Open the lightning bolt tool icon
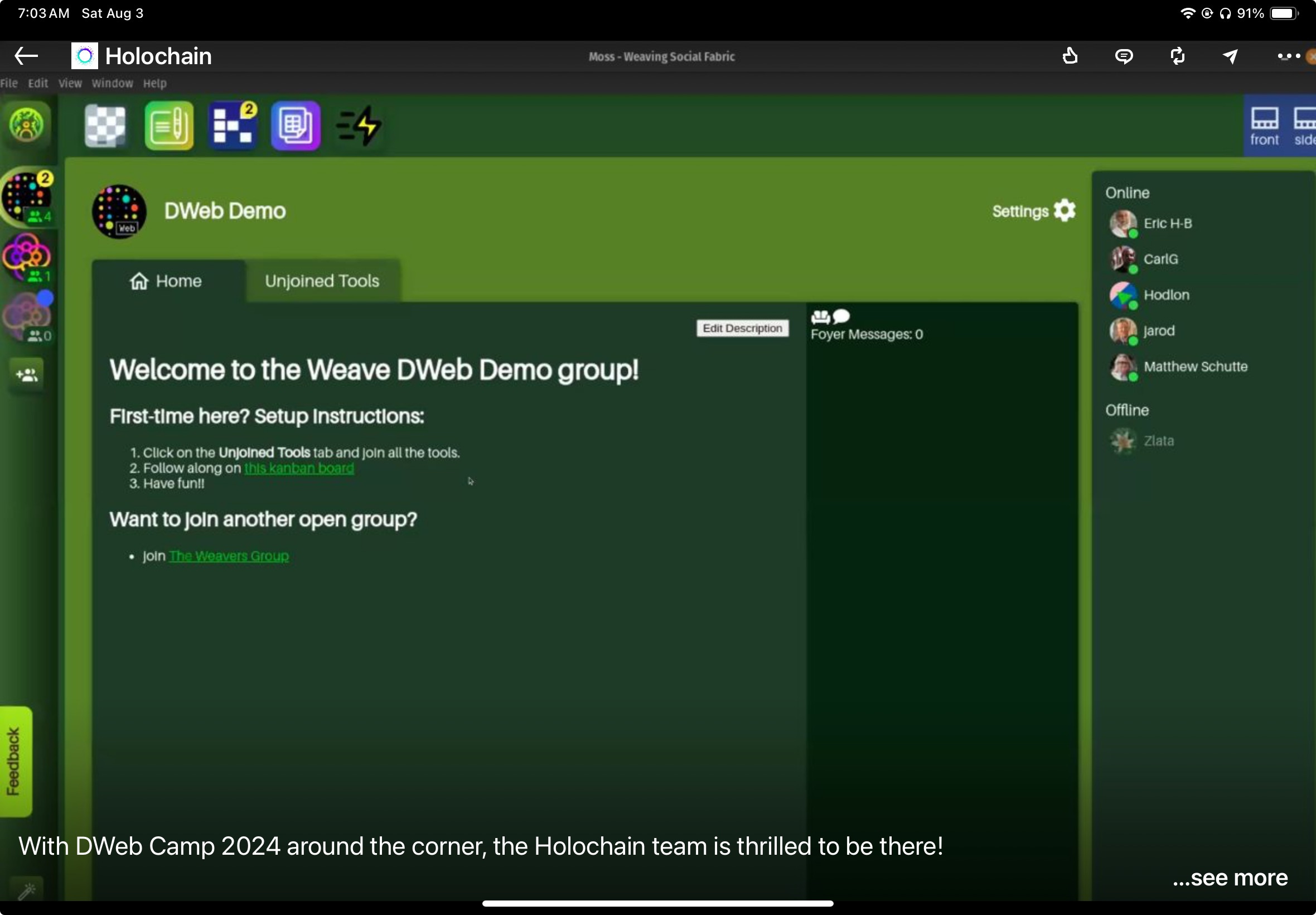Image resolution: width=1316 pixels, height=915 pixels. 359,126
